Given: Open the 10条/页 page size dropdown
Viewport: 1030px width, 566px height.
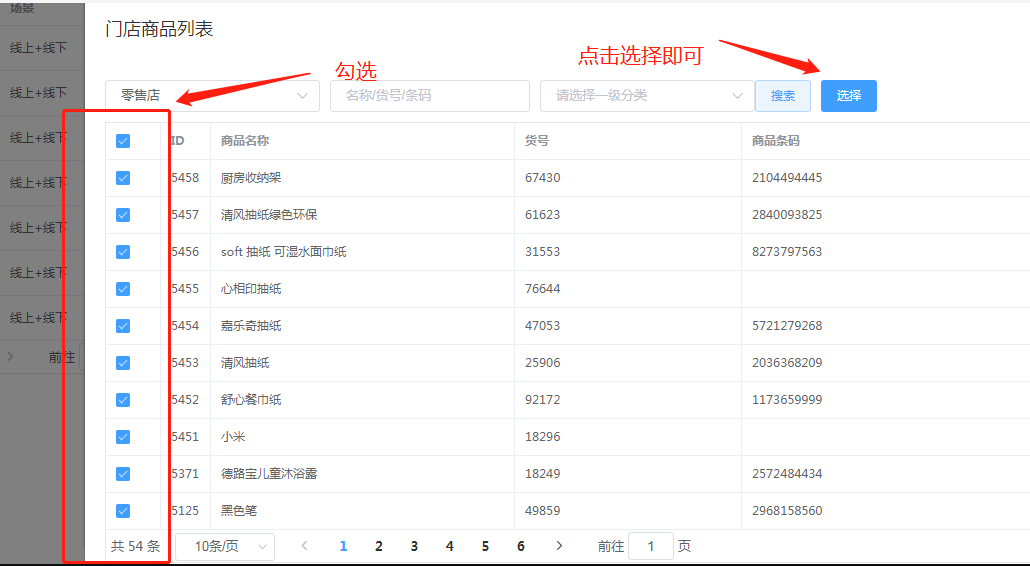Looking at the screenshot, I should click(225, 546).
